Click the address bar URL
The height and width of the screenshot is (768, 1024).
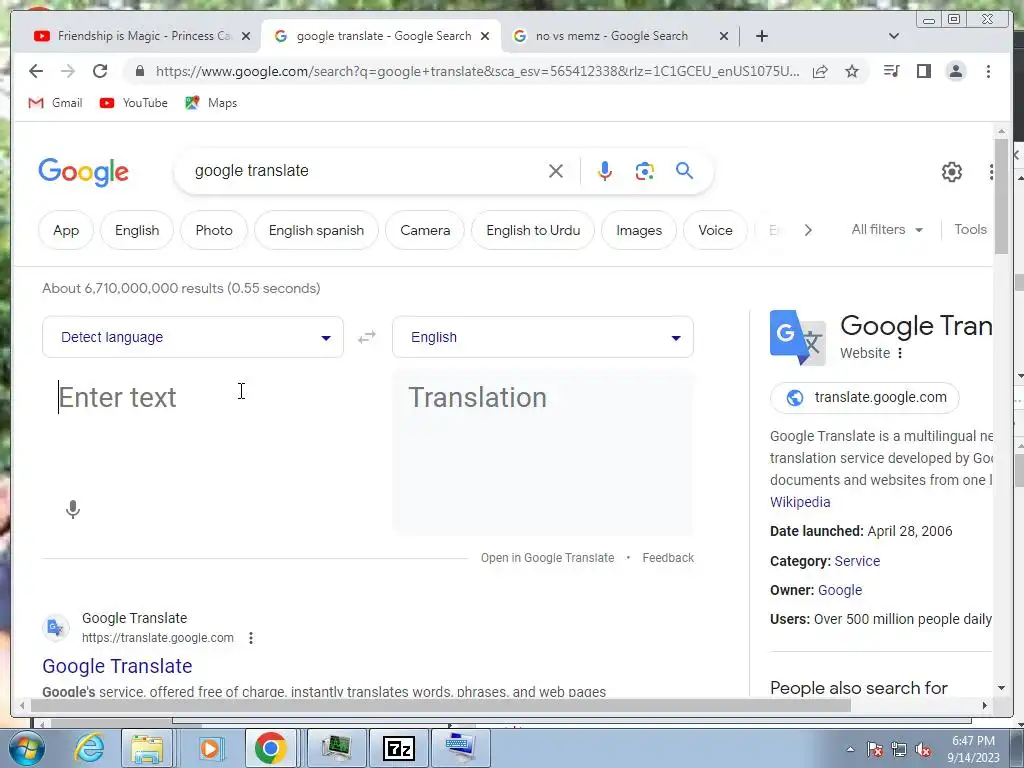coord(477,71)
